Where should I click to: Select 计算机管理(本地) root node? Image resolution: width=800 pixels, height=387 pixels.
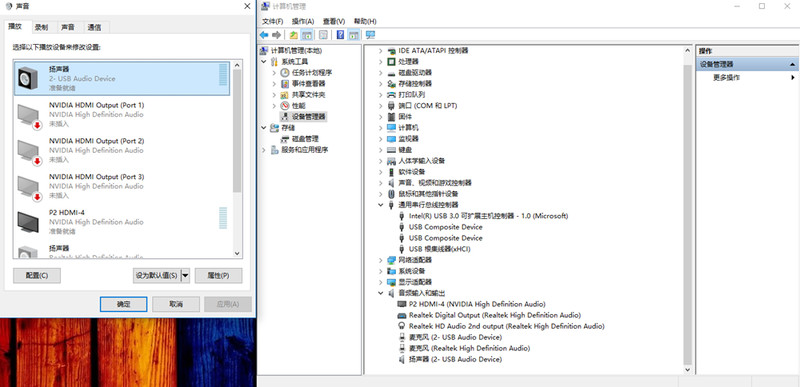tap(296, 50)
